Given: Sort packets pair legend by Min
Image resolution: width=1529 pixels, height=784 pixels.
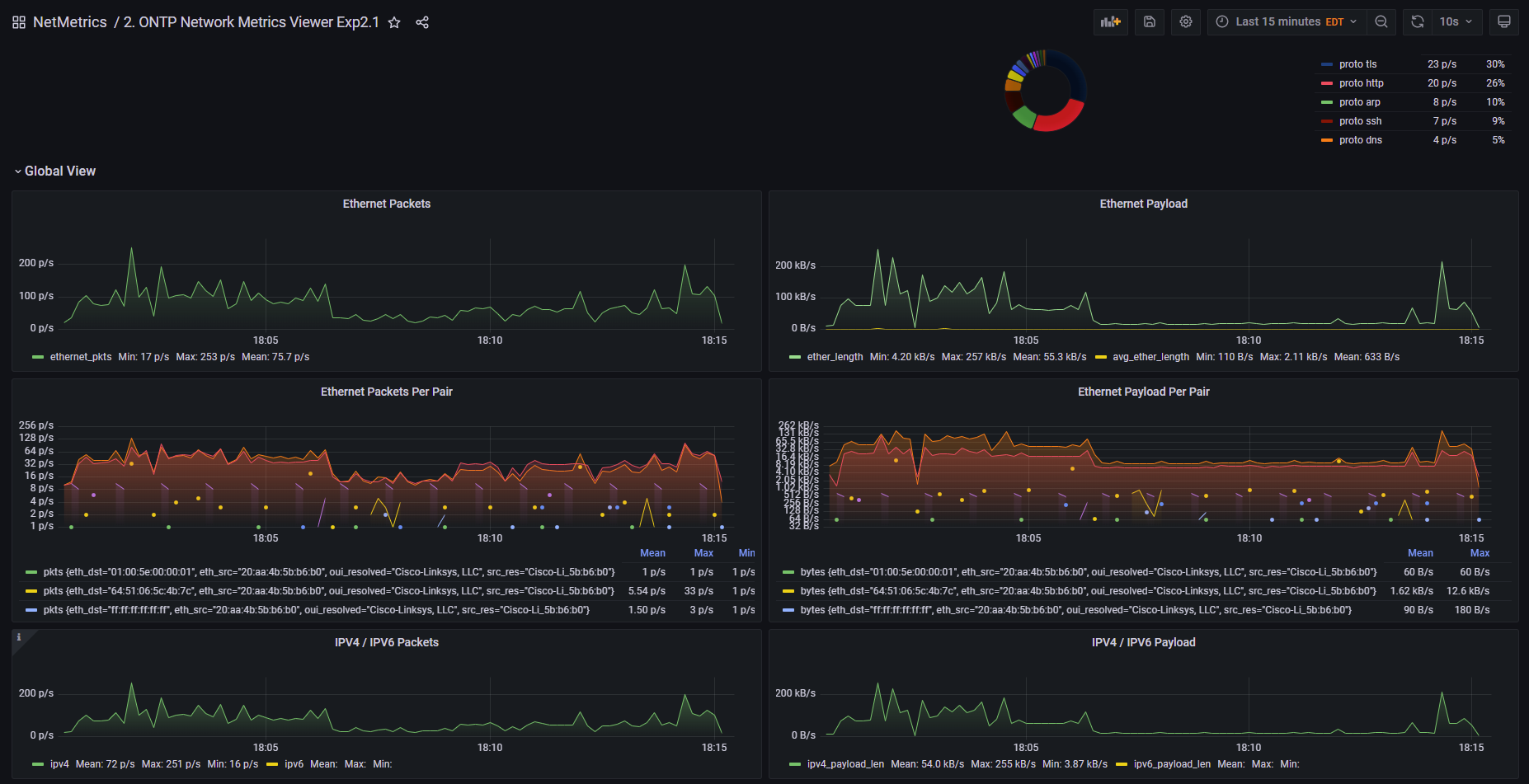Looking at the screenshot, I should click(x=746, y=553).
